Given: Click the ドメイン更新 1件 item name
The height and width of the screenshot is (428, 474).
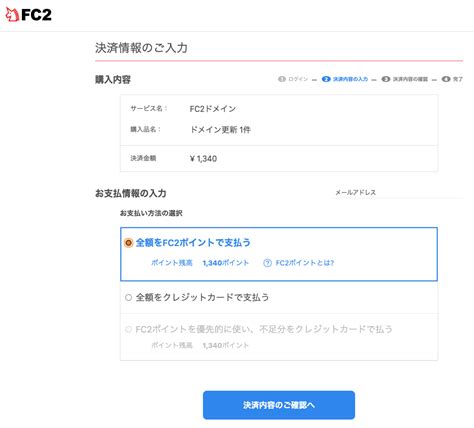Looking at the screenshot, I should (220, 130).
